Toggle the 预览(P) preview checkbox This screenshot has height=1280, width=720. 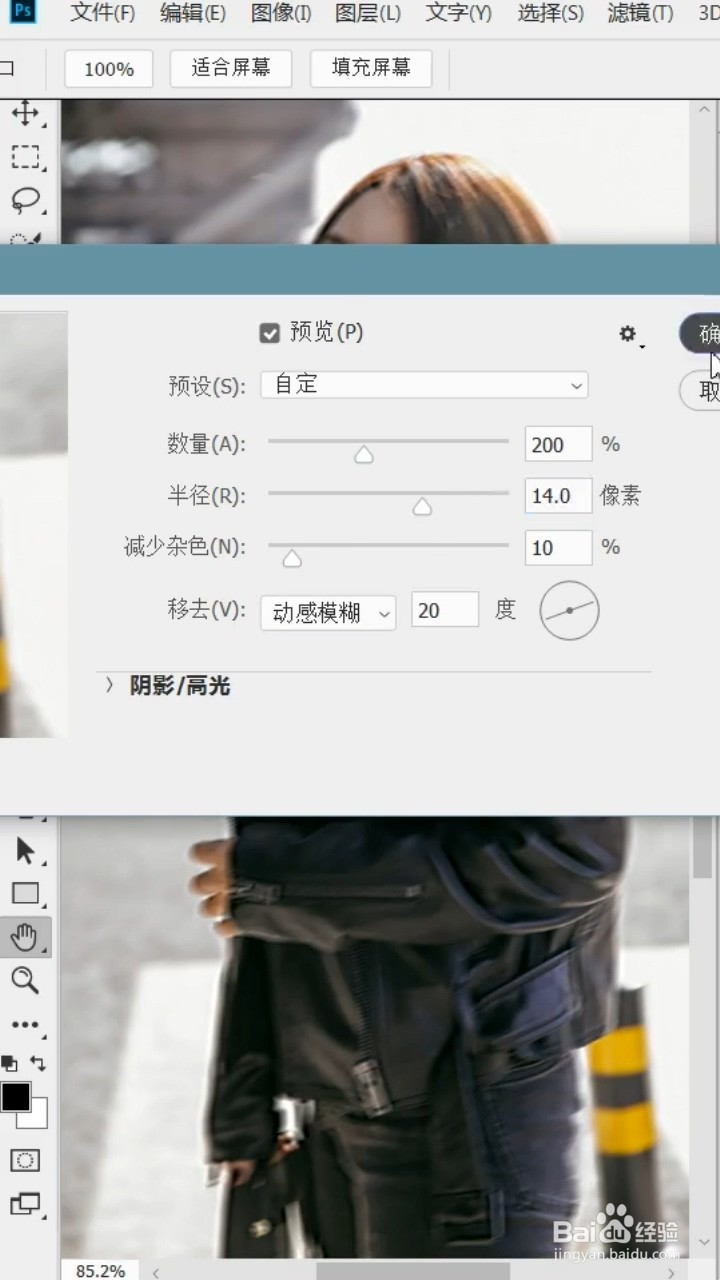(x=269, y=333)
